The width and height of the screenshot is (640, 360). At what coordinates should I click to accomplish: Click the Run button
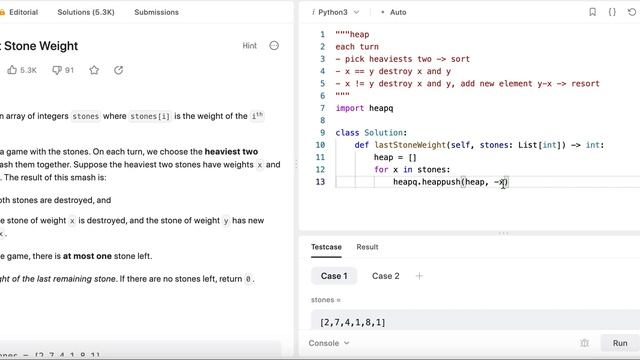point(620,343)
